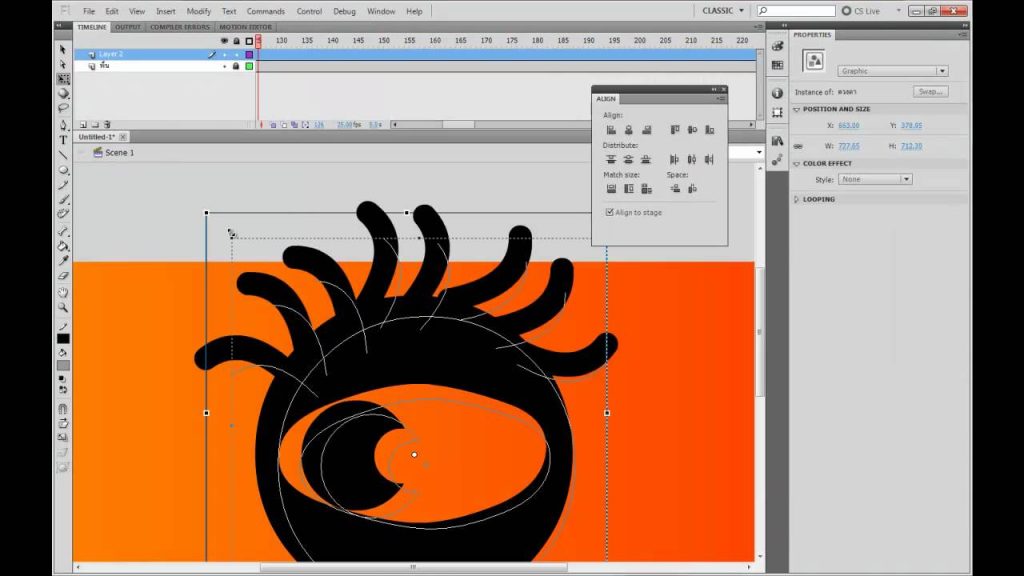Screen dimensions: 1024x576
Task: Click Align bottom edge icon
Action: [x=710, y=130]
